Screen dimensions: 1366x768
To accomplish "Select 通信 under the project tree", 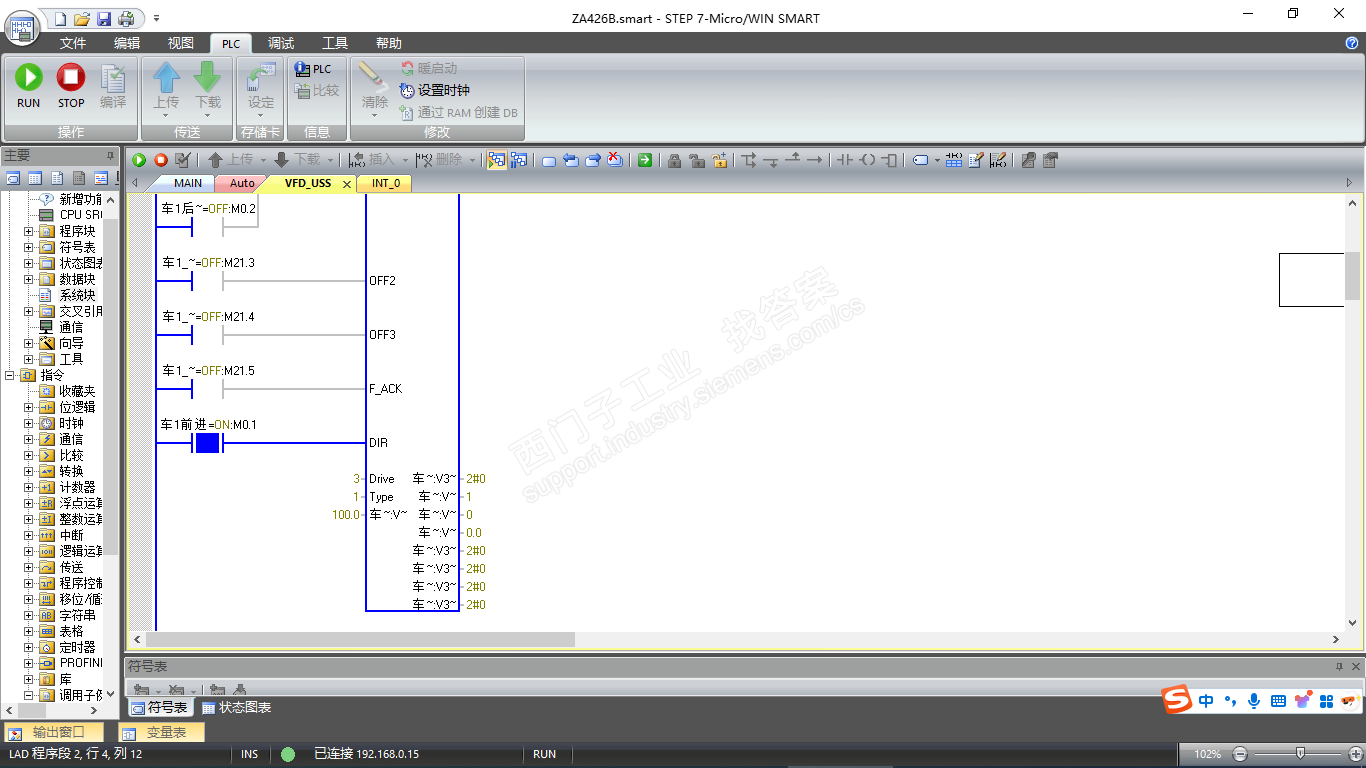I will [71, 327].
